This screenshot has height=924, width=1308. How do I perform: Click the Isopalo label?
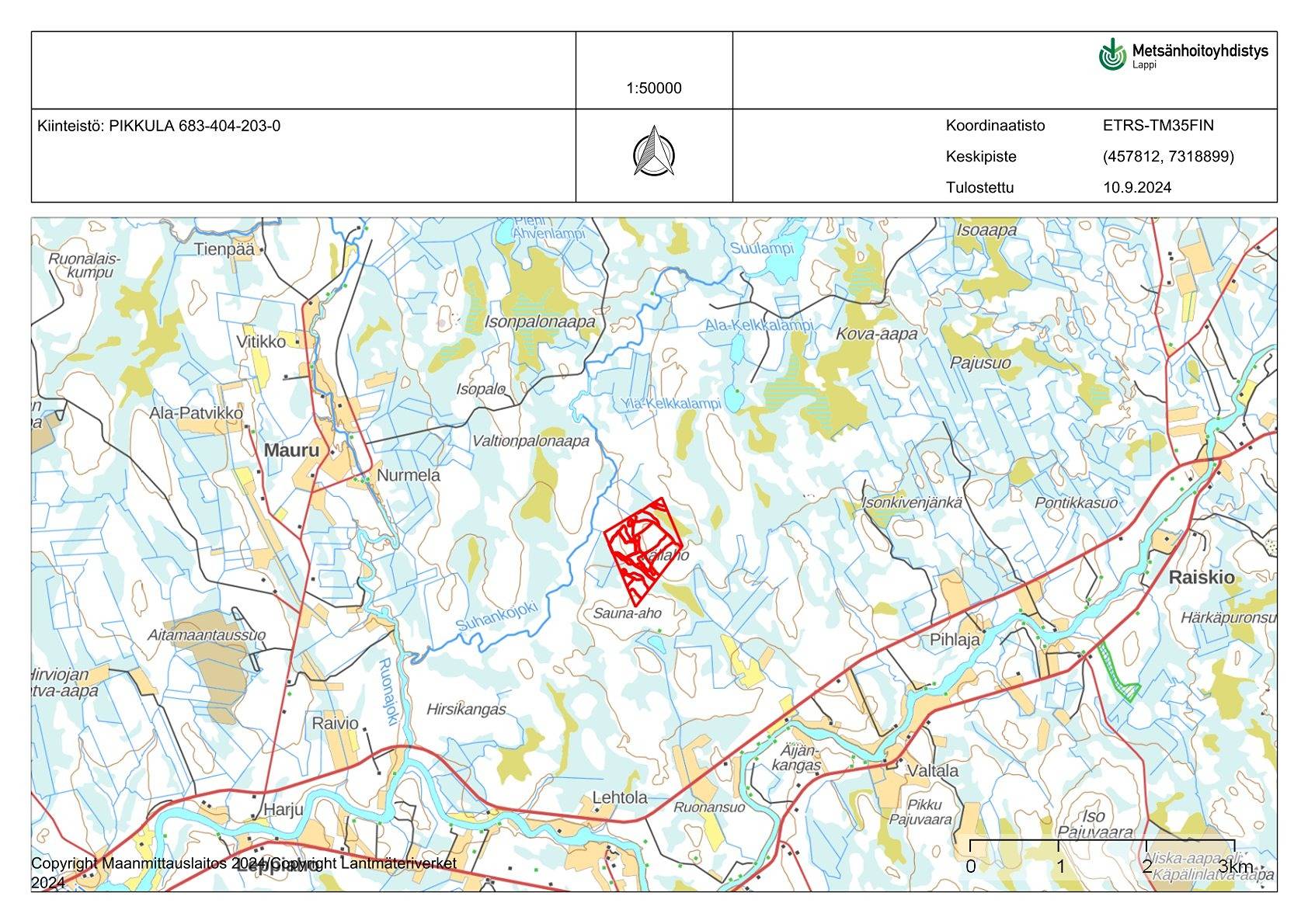coord(481,389)
